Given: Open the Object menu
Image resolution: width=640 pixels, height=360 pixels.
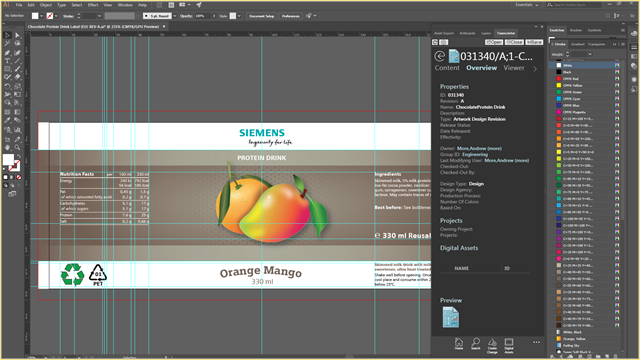Looking at the screenshot, I should click(46, 5).
